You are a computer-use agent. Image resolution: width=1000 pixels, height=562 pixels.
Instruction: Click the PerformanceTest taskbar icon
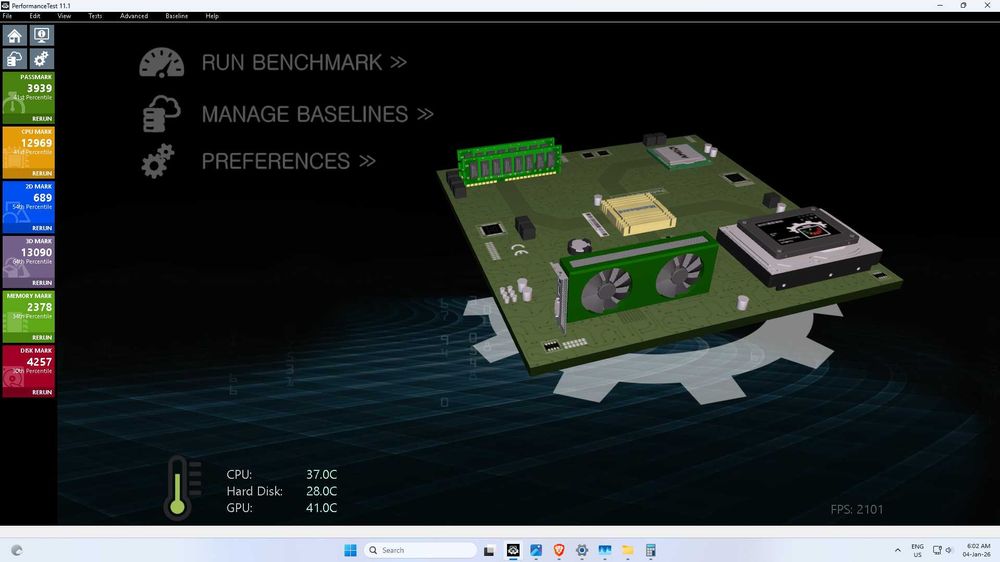click(513, 550)
